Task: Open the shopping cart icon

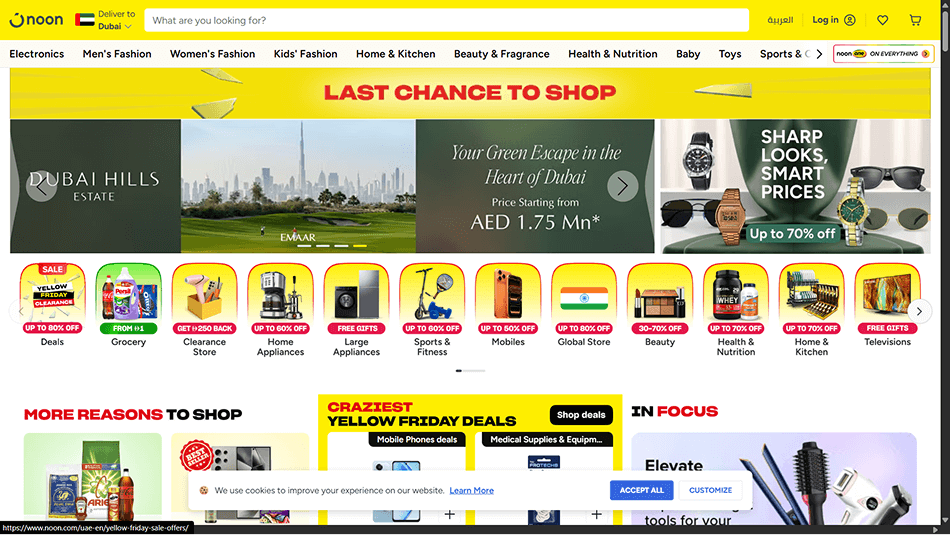Action: click(x=915, y=20)
